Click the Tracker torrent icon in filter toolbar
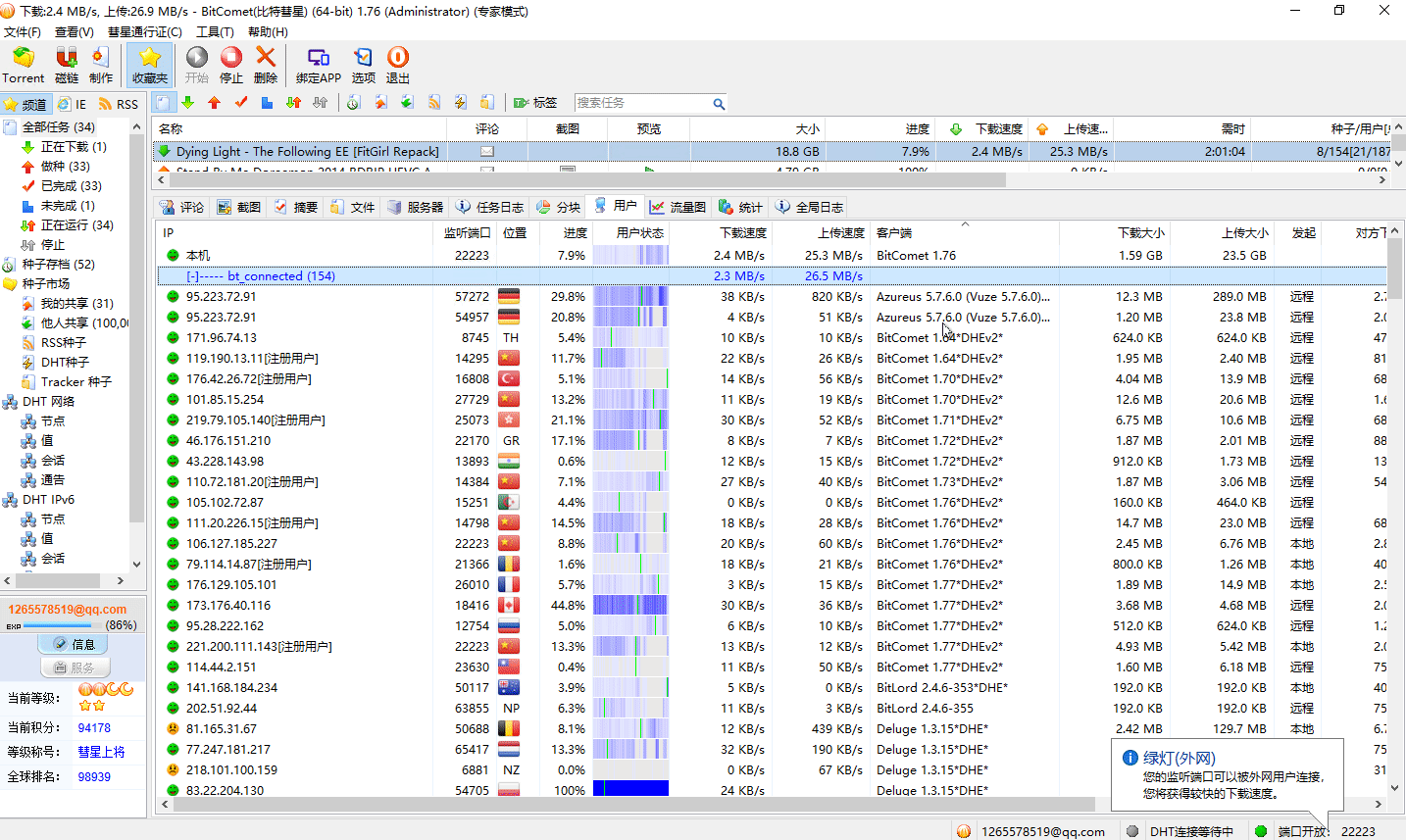1406x840 pixels. [x=486, y=103]
